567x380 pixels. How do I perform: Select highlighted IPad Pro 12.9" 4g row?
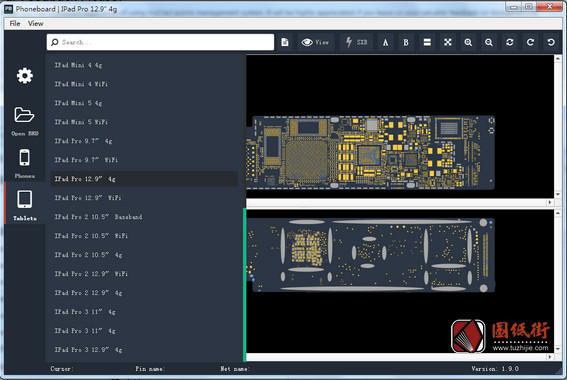tap(144, 179)
